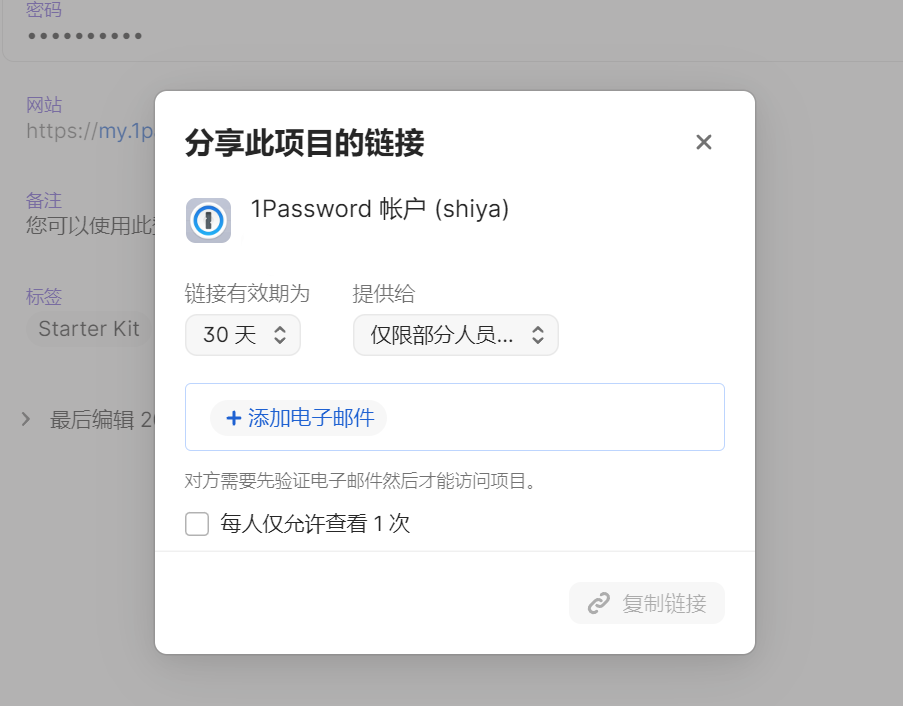Image resolution: width=903 pixels, height=706 pixels.
Task: Open the my.1p website link in background
Action: 90,131
